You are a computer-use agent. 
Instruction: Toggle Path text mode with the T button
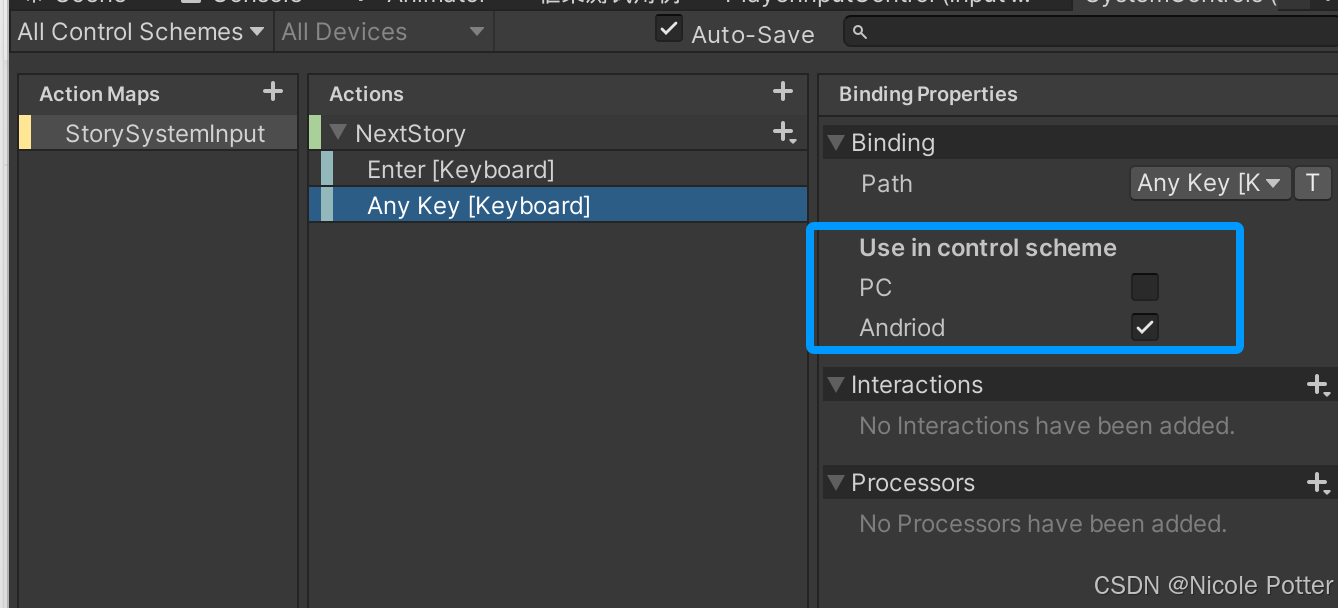tap(1312, 183)
